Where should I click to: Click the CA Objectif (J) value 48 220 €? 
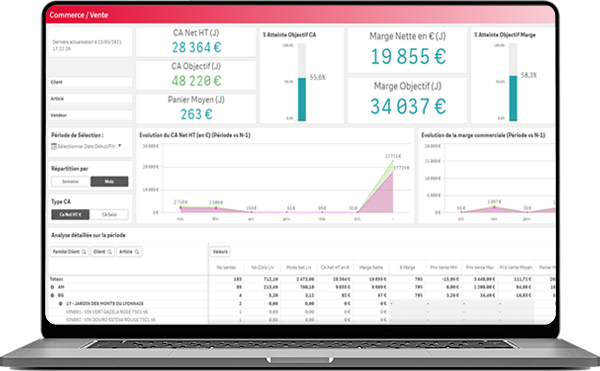coord(196,81)
